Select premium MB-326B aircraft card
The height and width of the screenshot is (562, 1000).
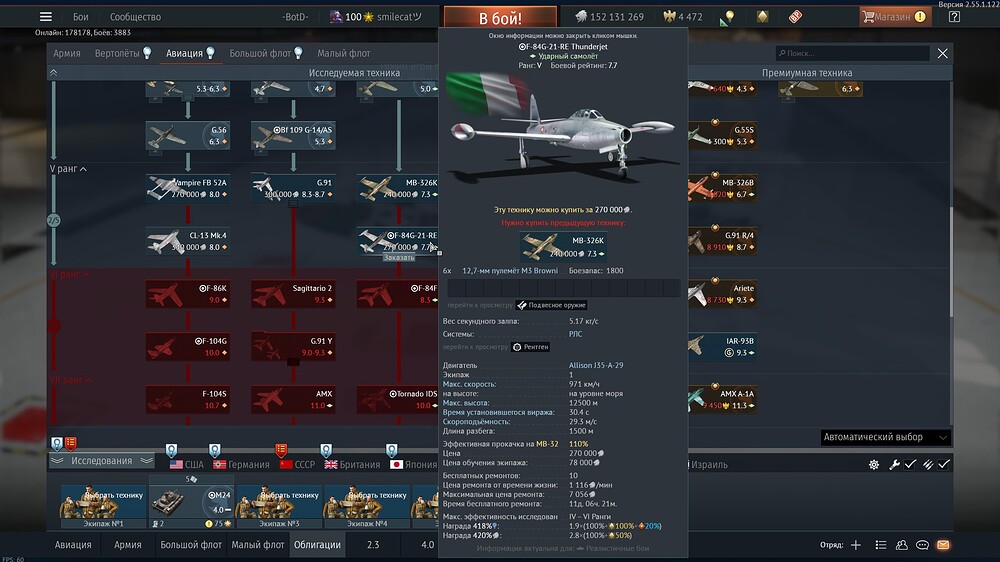pos(723,188)
